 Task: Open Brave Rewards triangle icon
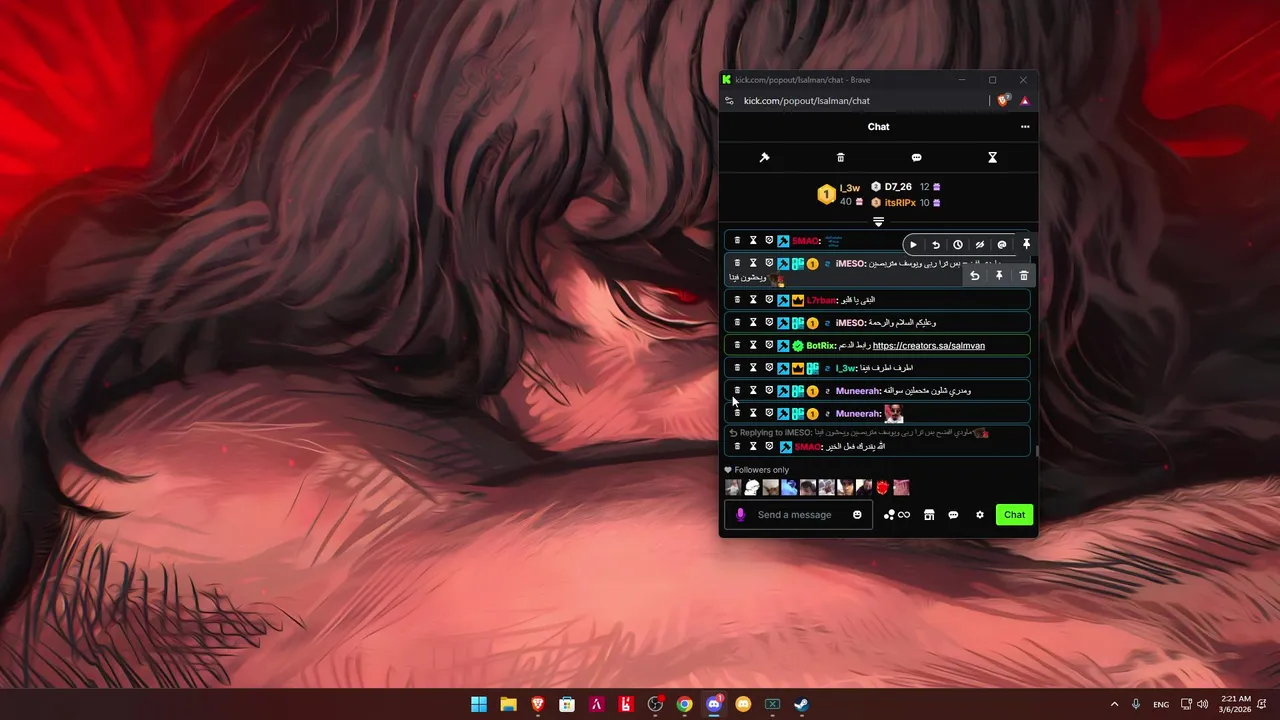1025,101
